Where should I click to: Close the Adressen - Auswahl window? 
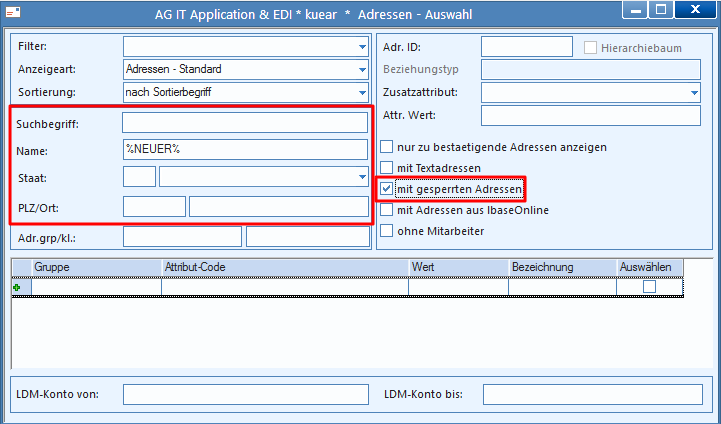[x=695, y=10]
